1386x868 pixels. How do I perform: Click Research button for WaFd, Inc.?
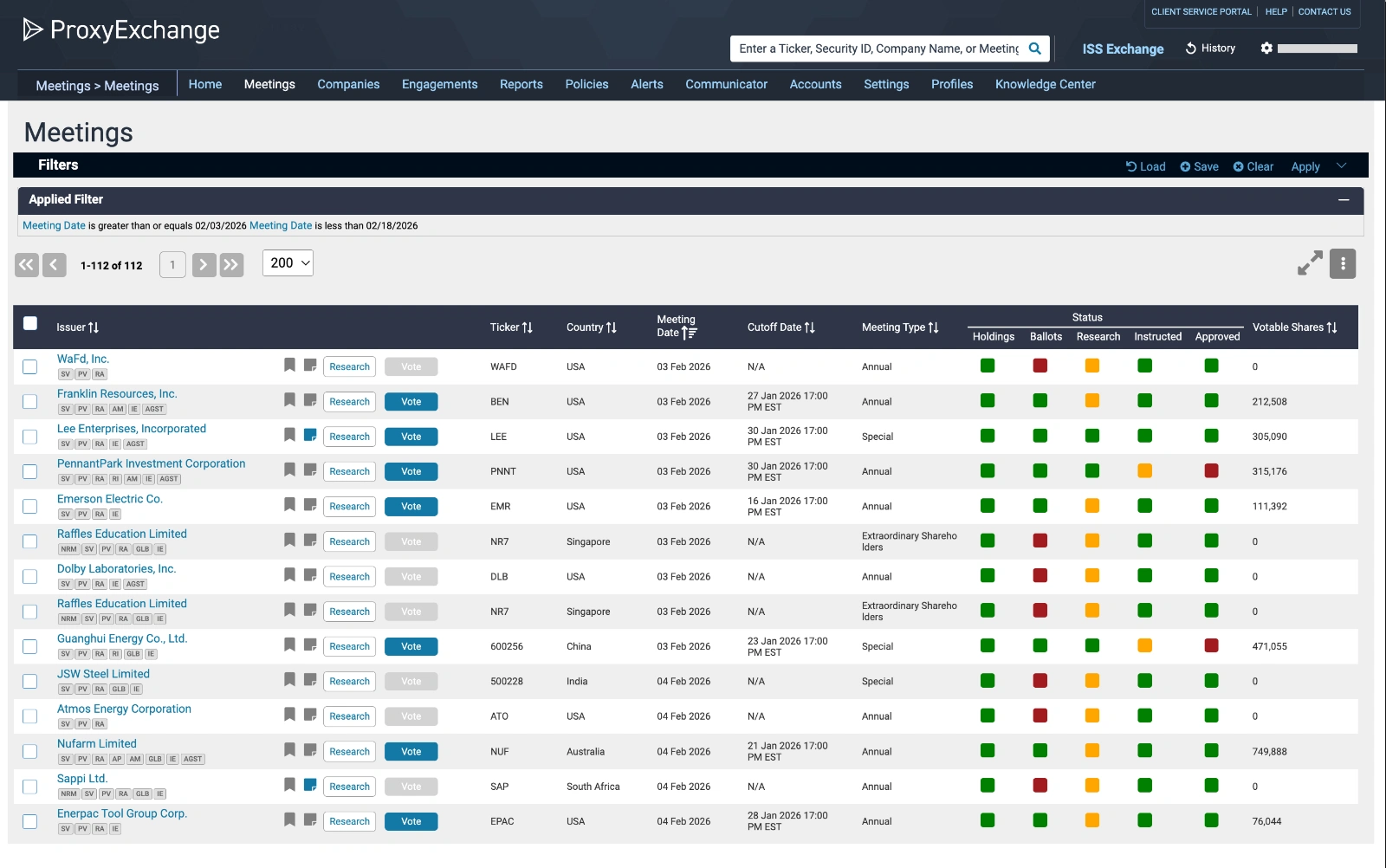[x=350, y=366]
